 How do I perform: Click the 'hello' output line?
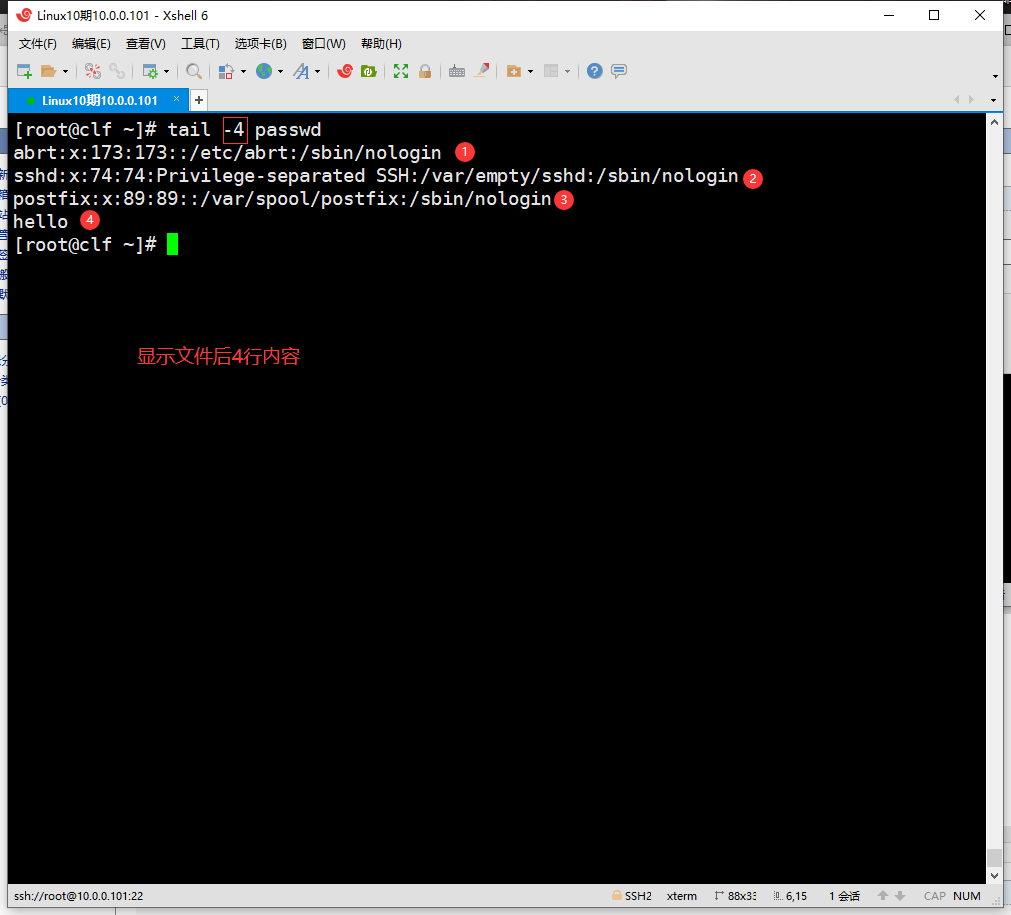(41, 221)
